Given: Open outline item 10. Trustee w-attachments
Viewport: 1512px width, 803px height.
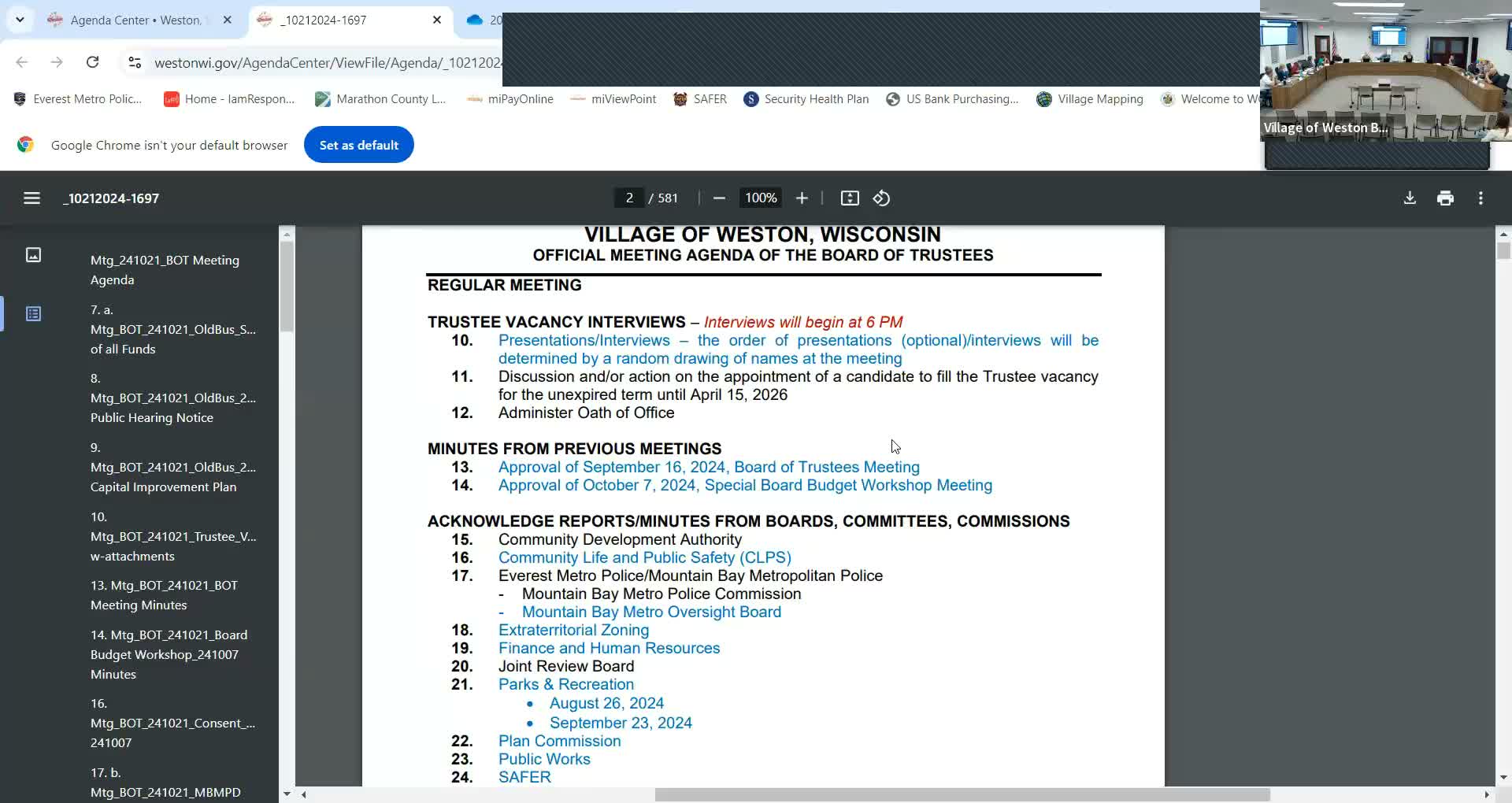Looking at the screenshot, I should pos(173,536).
